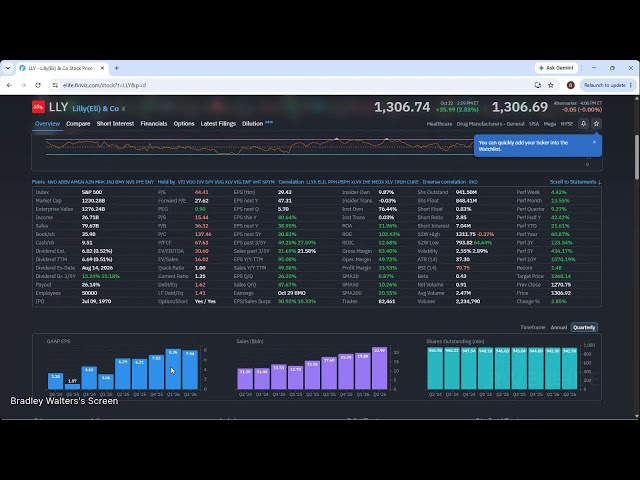Reload the Finviz page
This screenshot has height=480, width=640.
pos(38,85)
